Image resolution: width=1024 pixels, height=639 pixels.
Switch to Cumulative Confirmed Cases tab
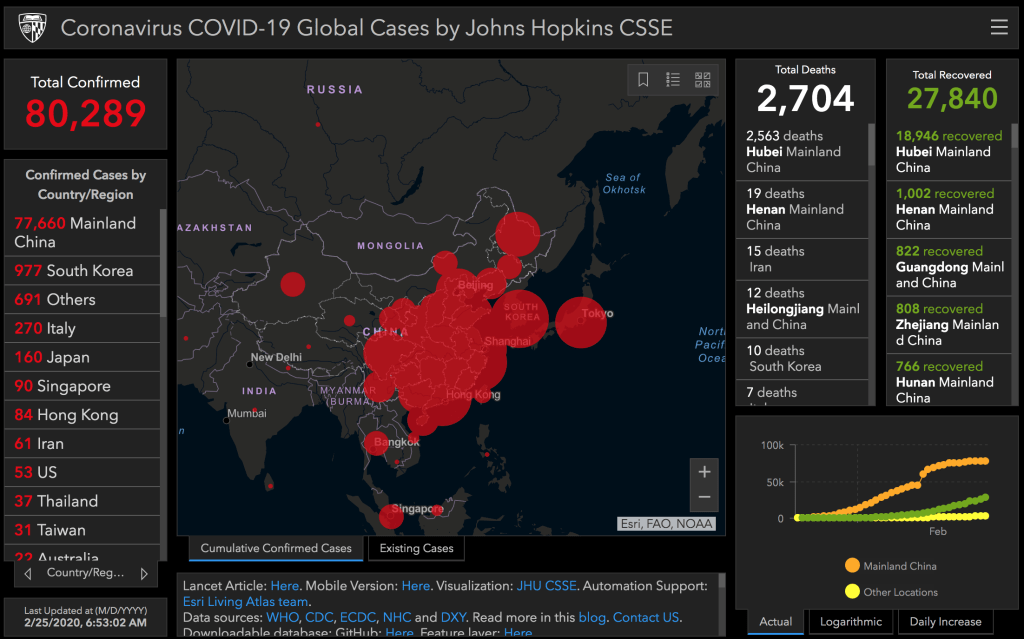(276, 548)
